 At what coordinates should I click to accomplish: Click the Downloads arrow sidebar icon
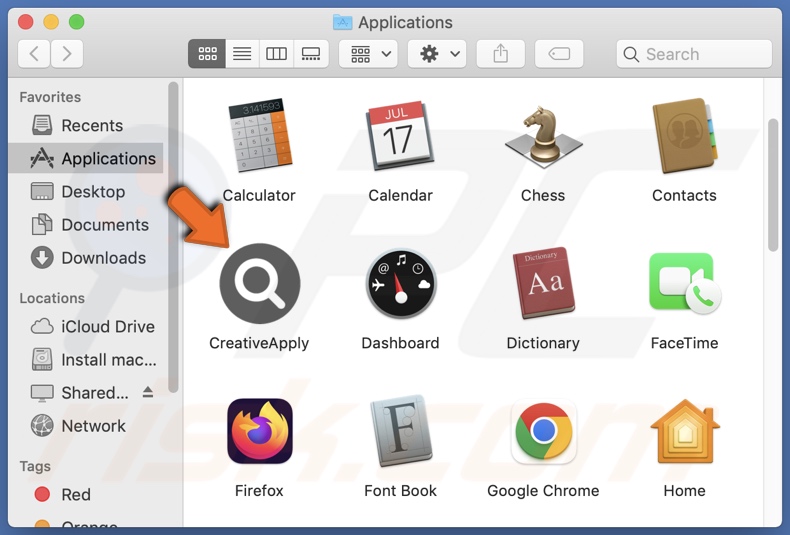[x=42, y=258]
